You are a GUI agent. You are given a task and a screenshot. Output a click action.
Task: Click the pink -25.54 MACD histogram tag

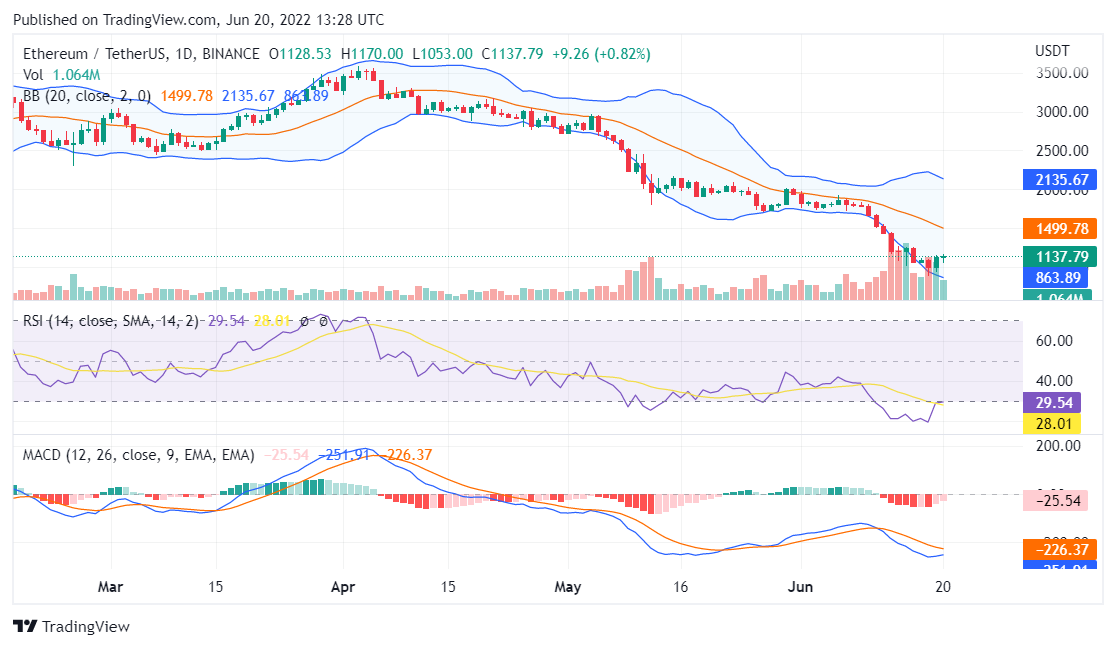coord(1061,500)
